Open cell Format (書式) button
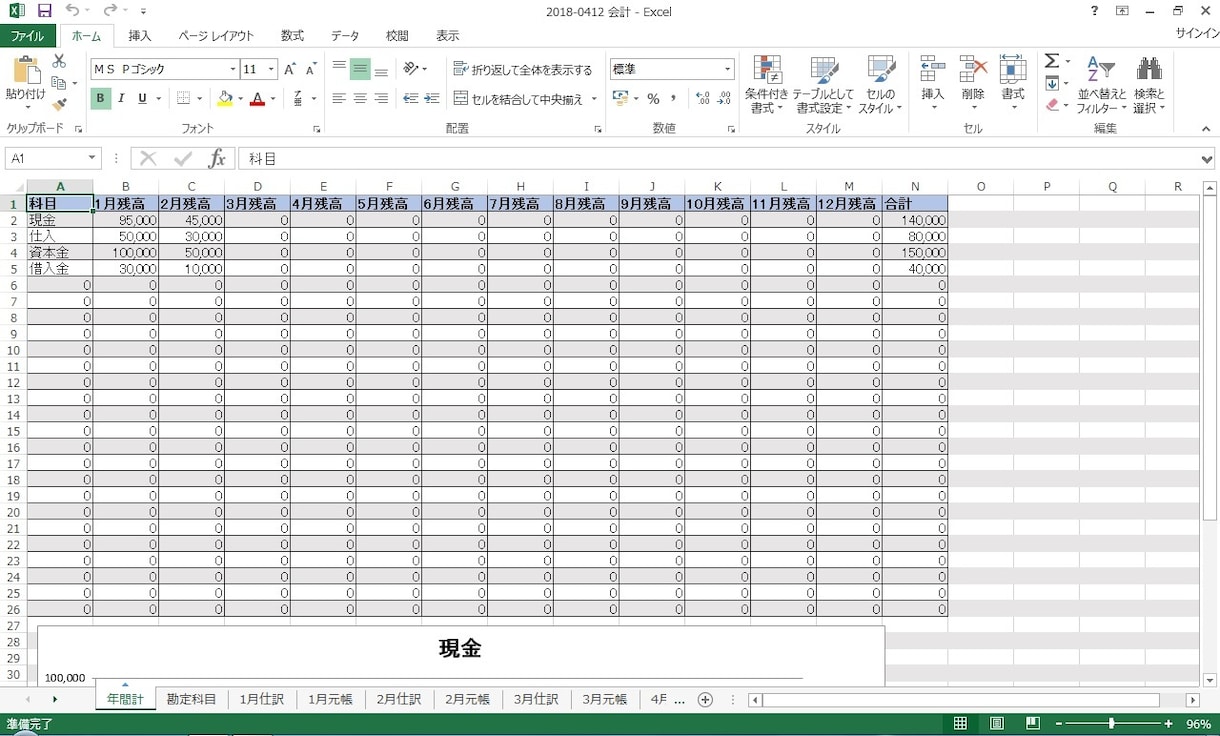 click(x=1013, y=85)
